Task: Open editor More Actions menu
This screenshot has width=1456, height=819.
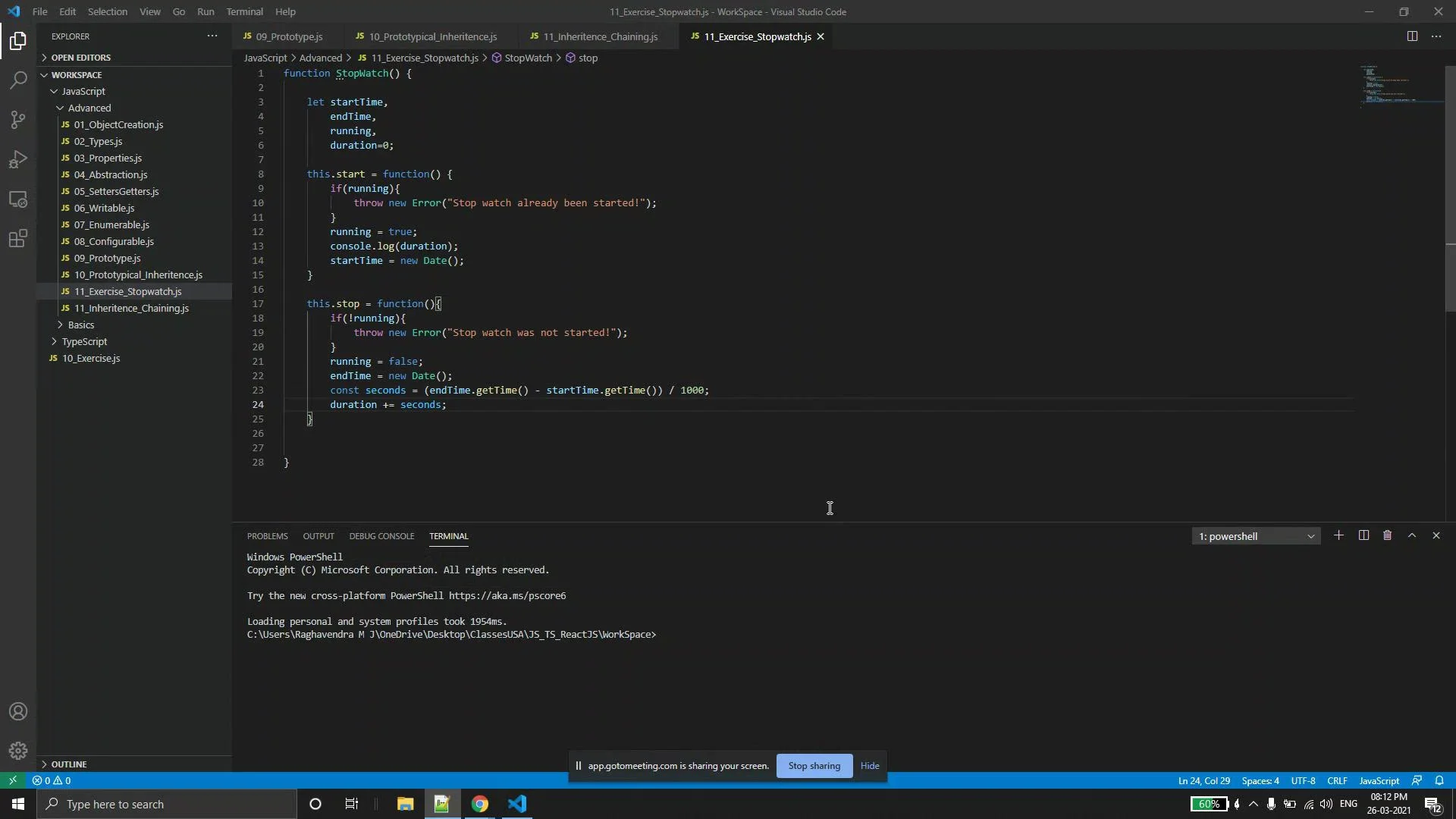Action: (1436, 36)
